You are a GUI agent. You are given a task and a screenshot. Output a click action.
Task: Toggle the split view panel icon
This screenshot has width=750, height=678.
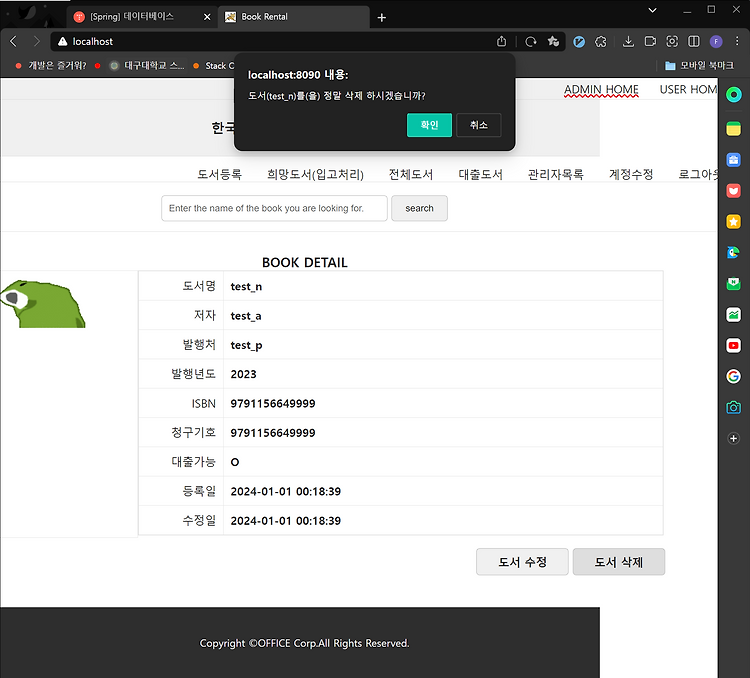tap(694, 42)
